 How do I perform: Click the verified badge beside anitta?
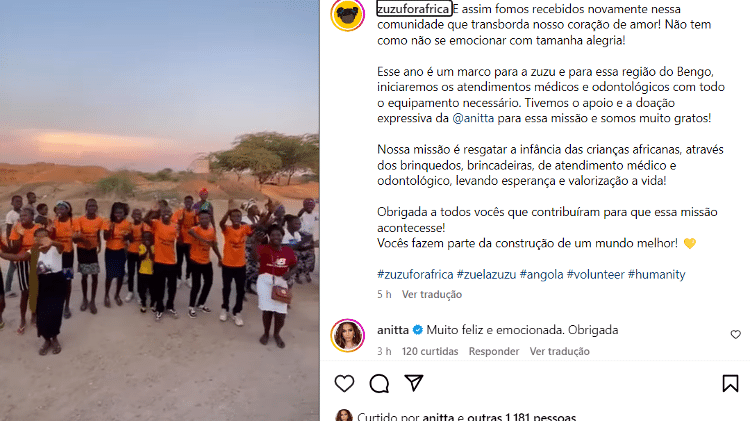tap(418, 330)
